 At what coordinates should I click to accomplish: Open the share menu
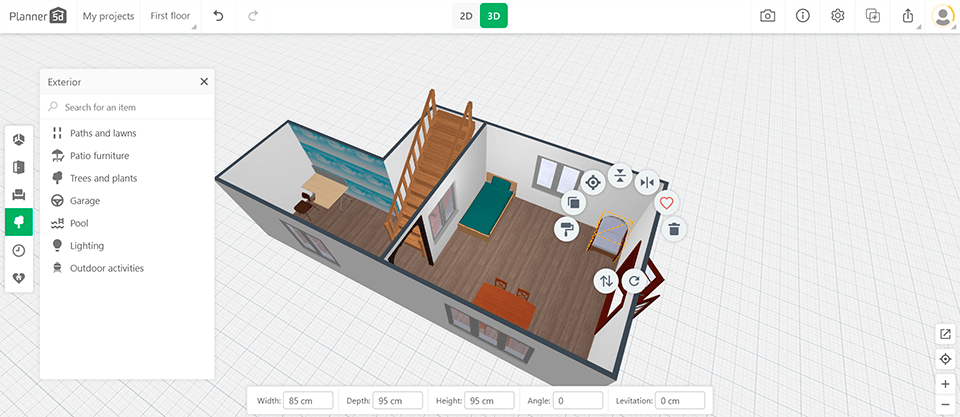[908, 17]
